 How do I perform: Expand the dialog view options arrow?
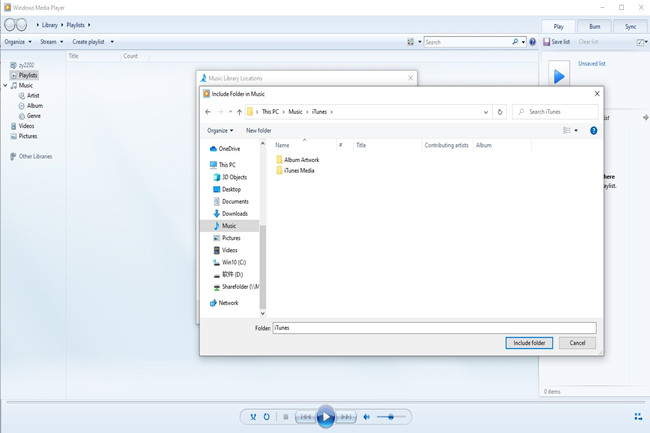point(576,131)
